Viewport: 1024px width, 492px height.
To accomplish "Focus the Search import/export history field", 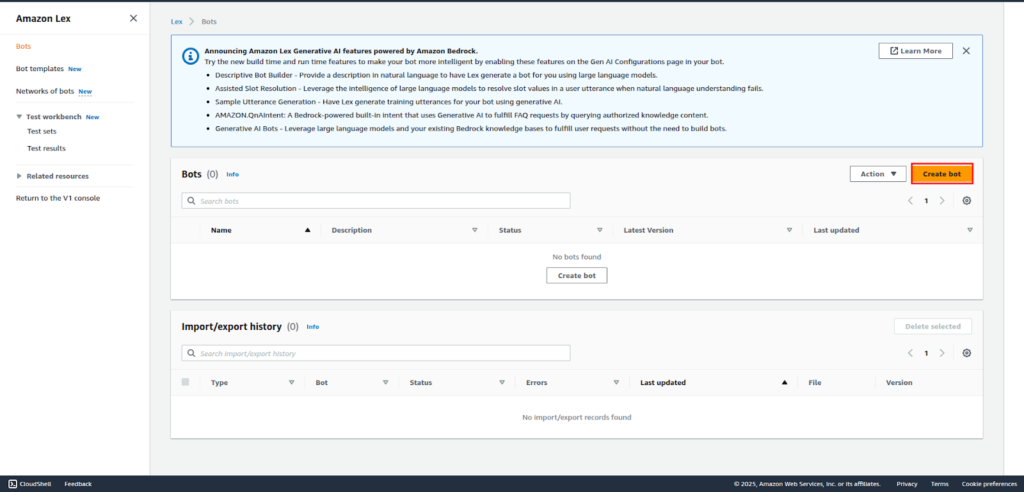I will [376, 353].
